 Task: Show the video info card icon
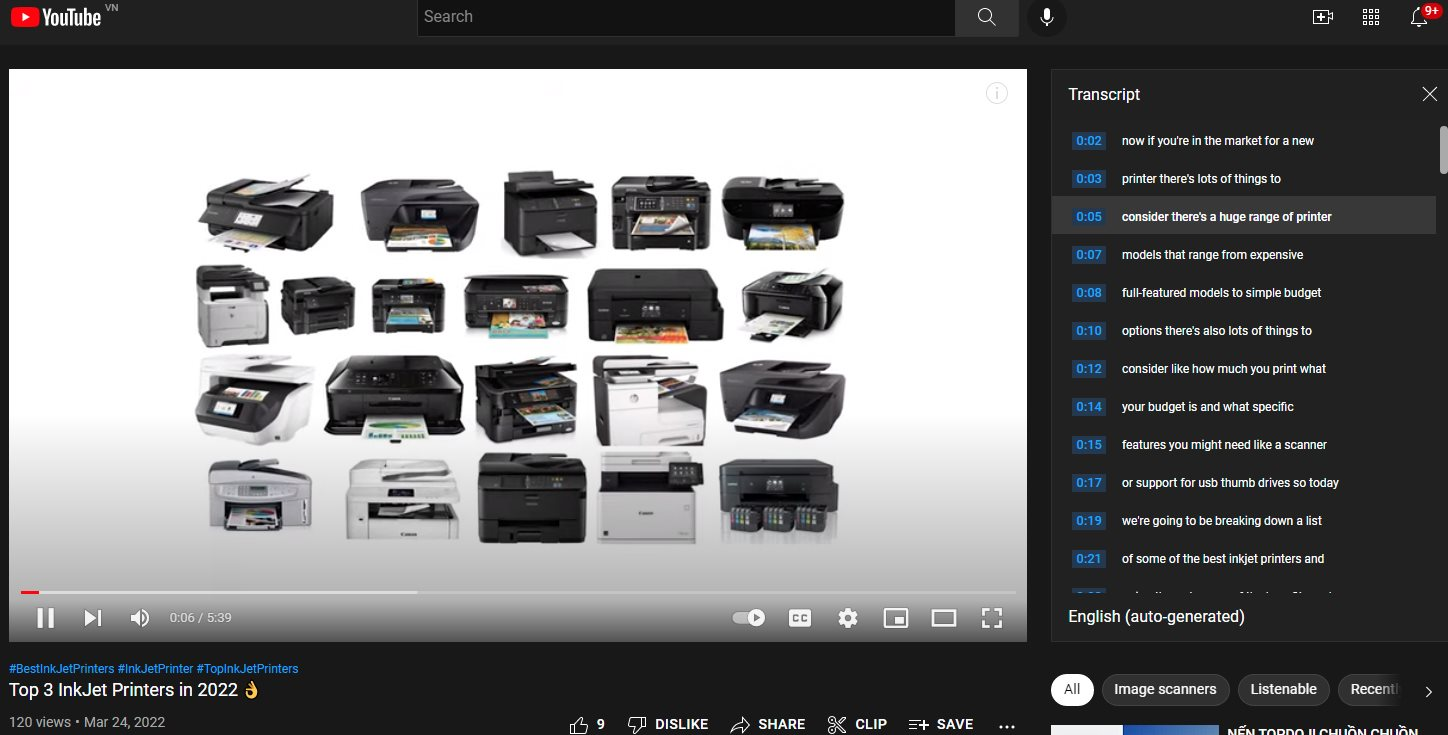point(997,94)
